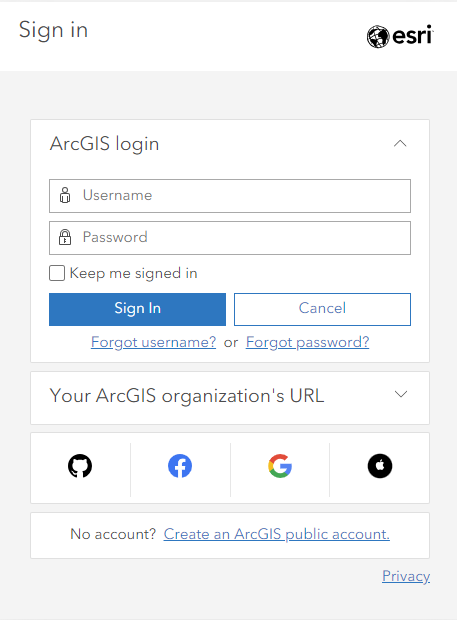Click the Esri globe logo
The width and height of the screenshot is (457, 620).
(x=378, y=36)
